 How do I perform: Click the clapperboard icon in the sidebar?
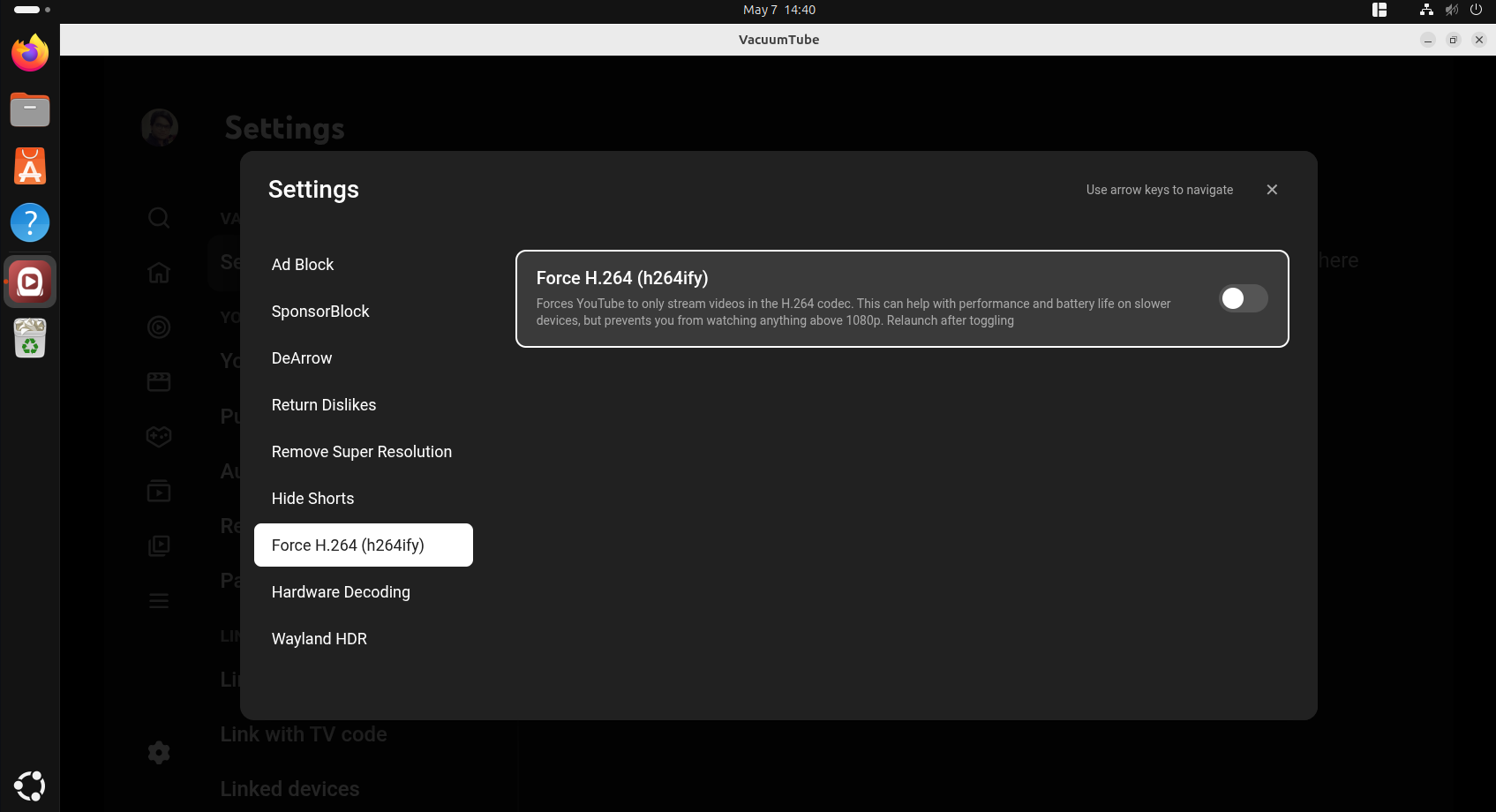pyautogui.click(x=159, y=382)
